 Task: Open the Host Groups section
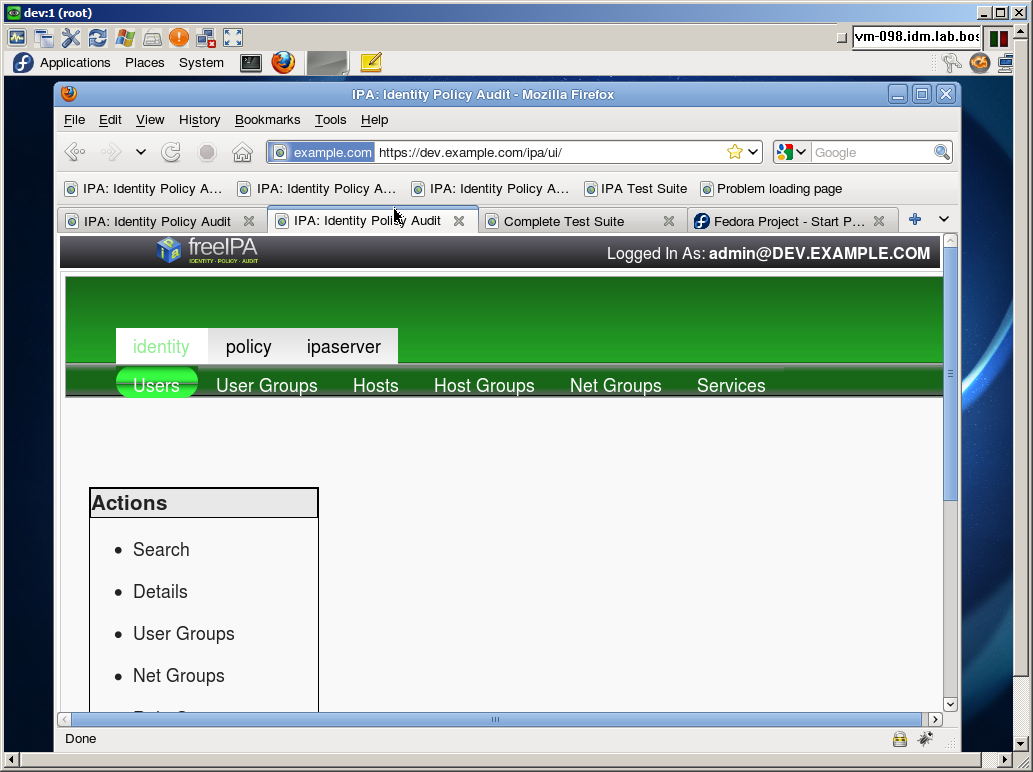coord(484,386)
